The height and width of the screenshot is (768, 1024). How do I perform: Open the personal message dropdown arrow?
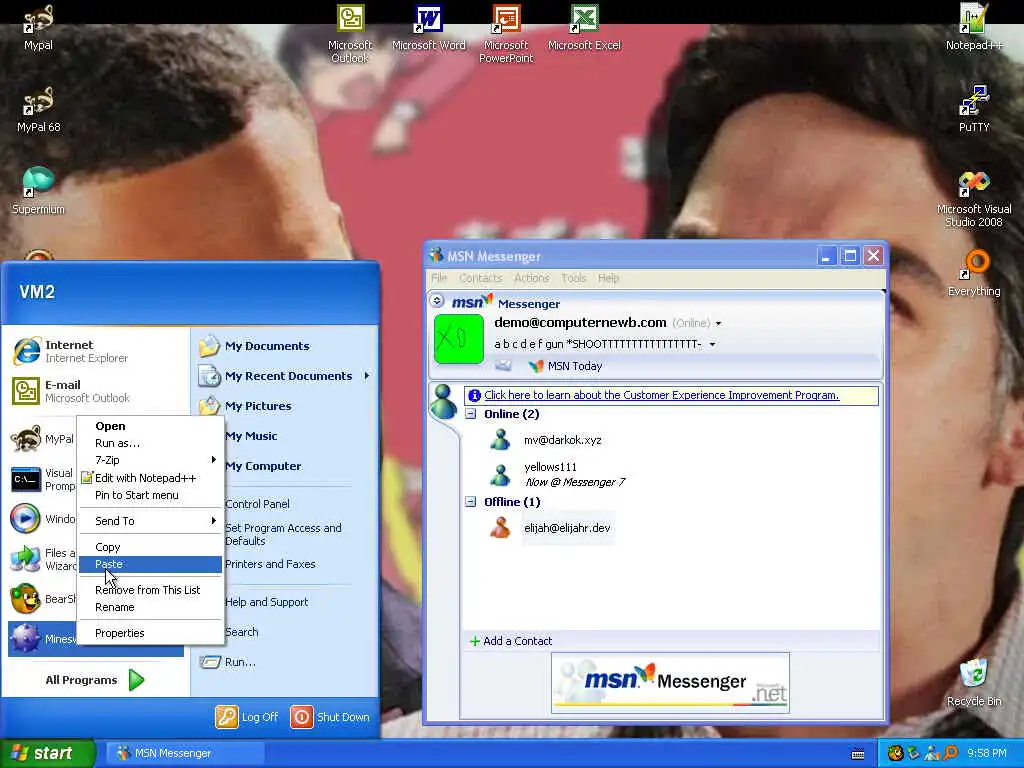tap(712, 344)
